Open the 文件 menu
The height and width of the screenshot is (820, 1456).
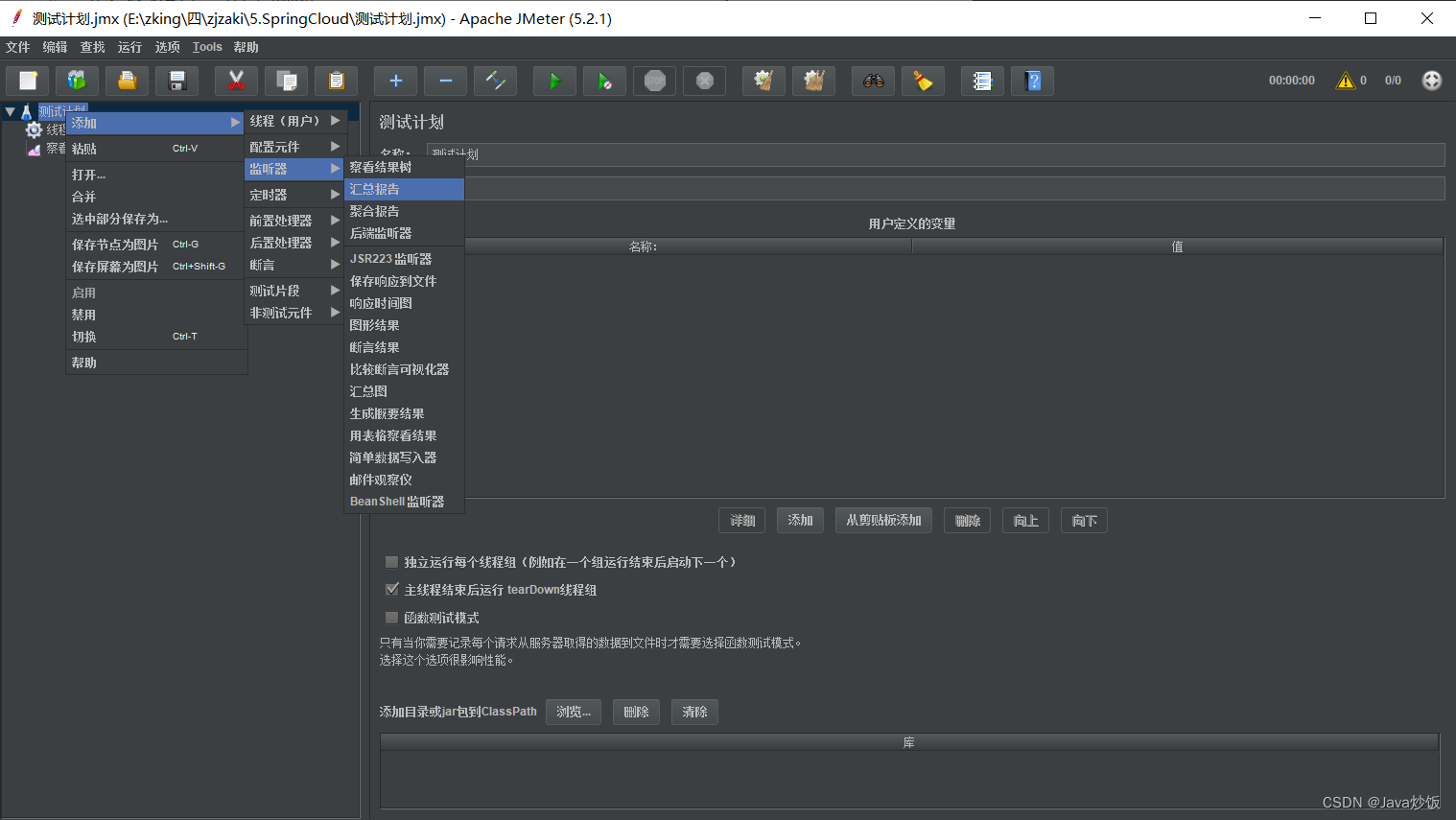18,47
